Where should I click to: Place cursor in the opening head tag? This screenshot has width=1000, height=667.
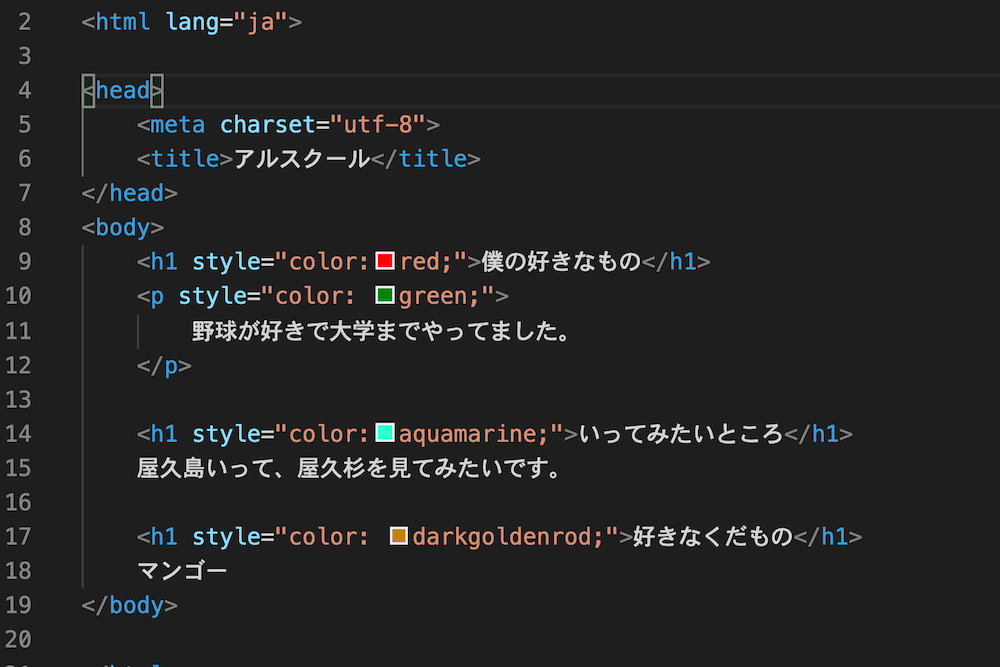122,91
